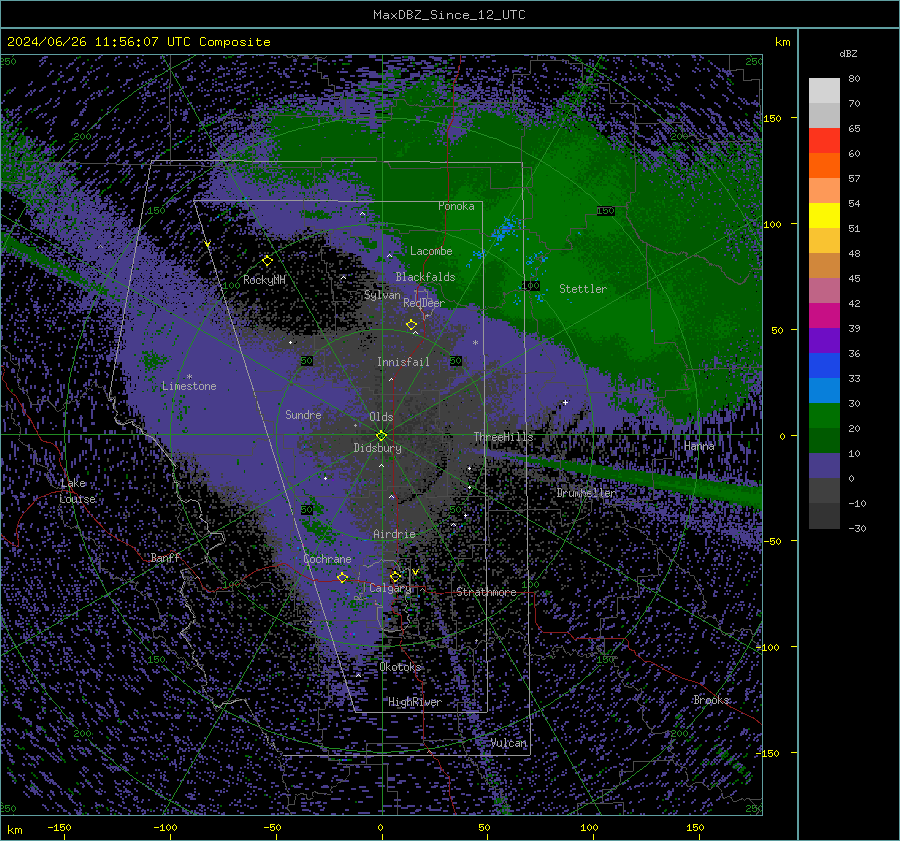Select the orange 60 dBZ legend color
This screenshot has width=900, height=841.
(824, 165)
